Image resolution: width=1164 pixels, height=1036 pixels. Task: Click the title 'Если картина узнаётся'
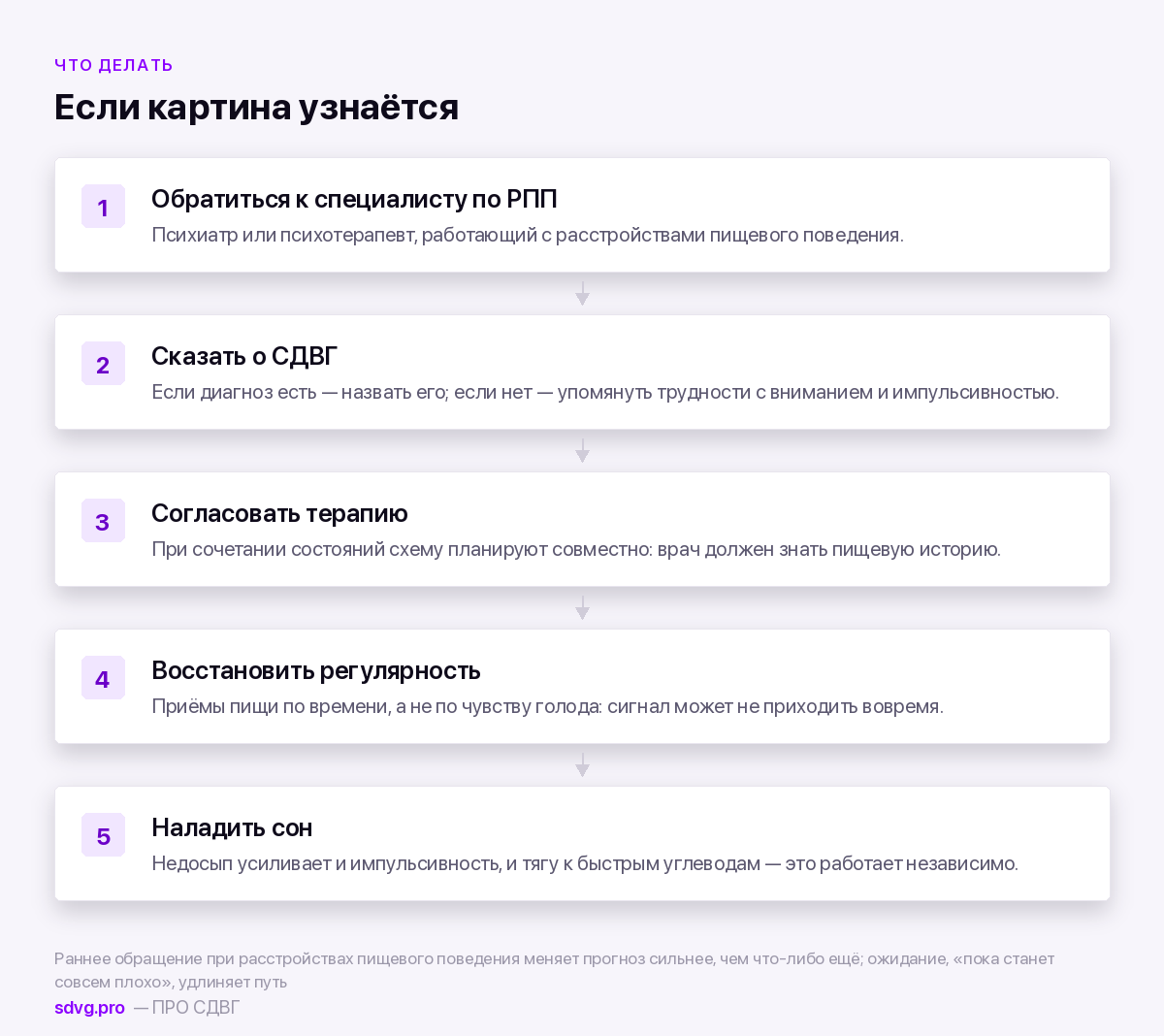coord(256,107)
